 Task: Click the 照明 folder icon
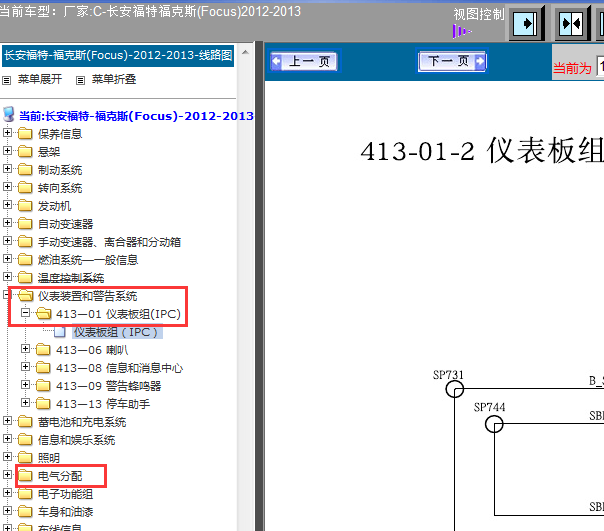pyautogui.click(x=25, y=457)
